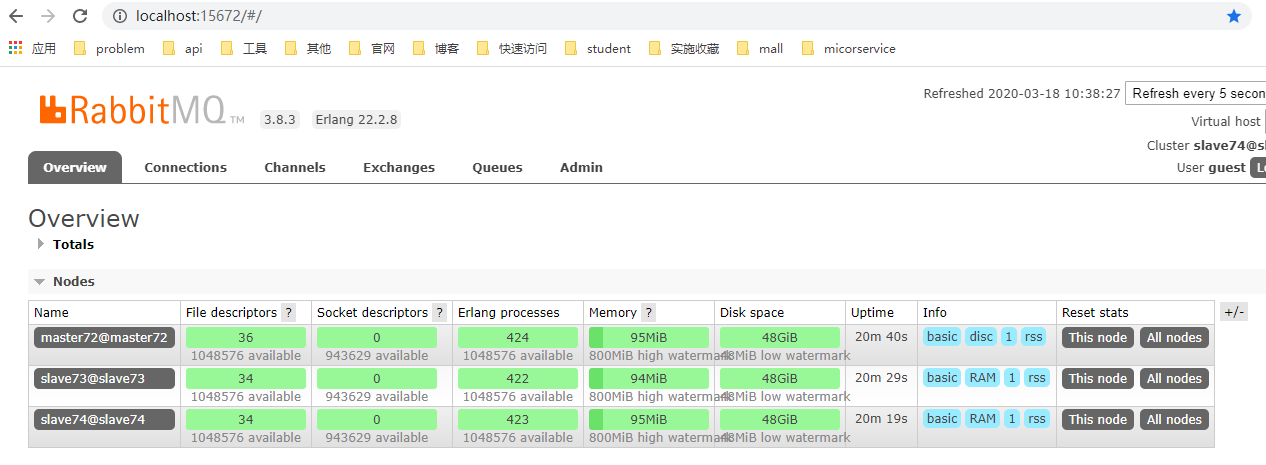This screenshot has width=1266, height=465.
Task: Click the browser Back arrow
Action: click(18, 16)
